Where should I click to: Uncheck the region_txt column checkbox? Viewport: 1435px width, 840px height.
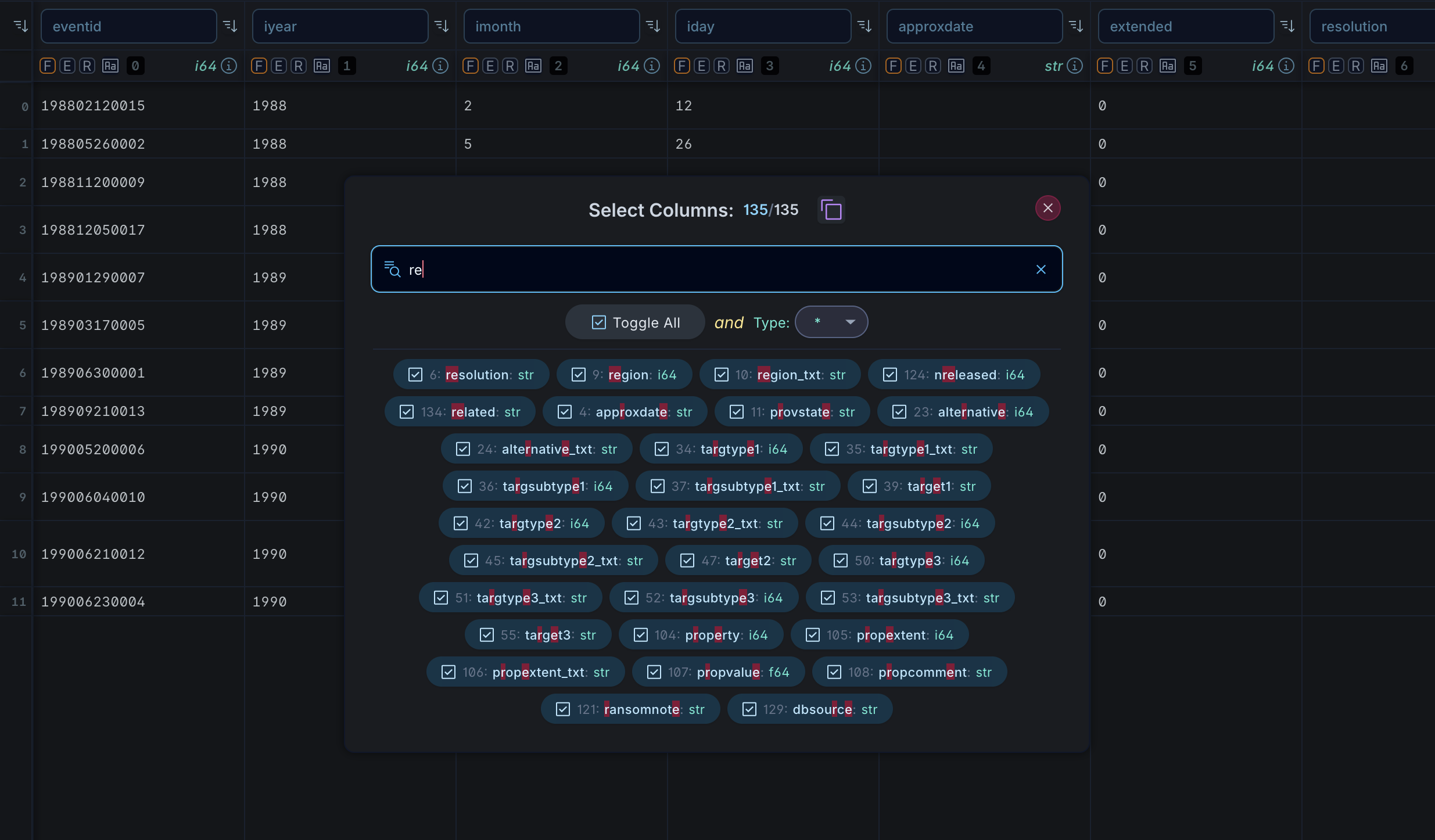point(722,375)
